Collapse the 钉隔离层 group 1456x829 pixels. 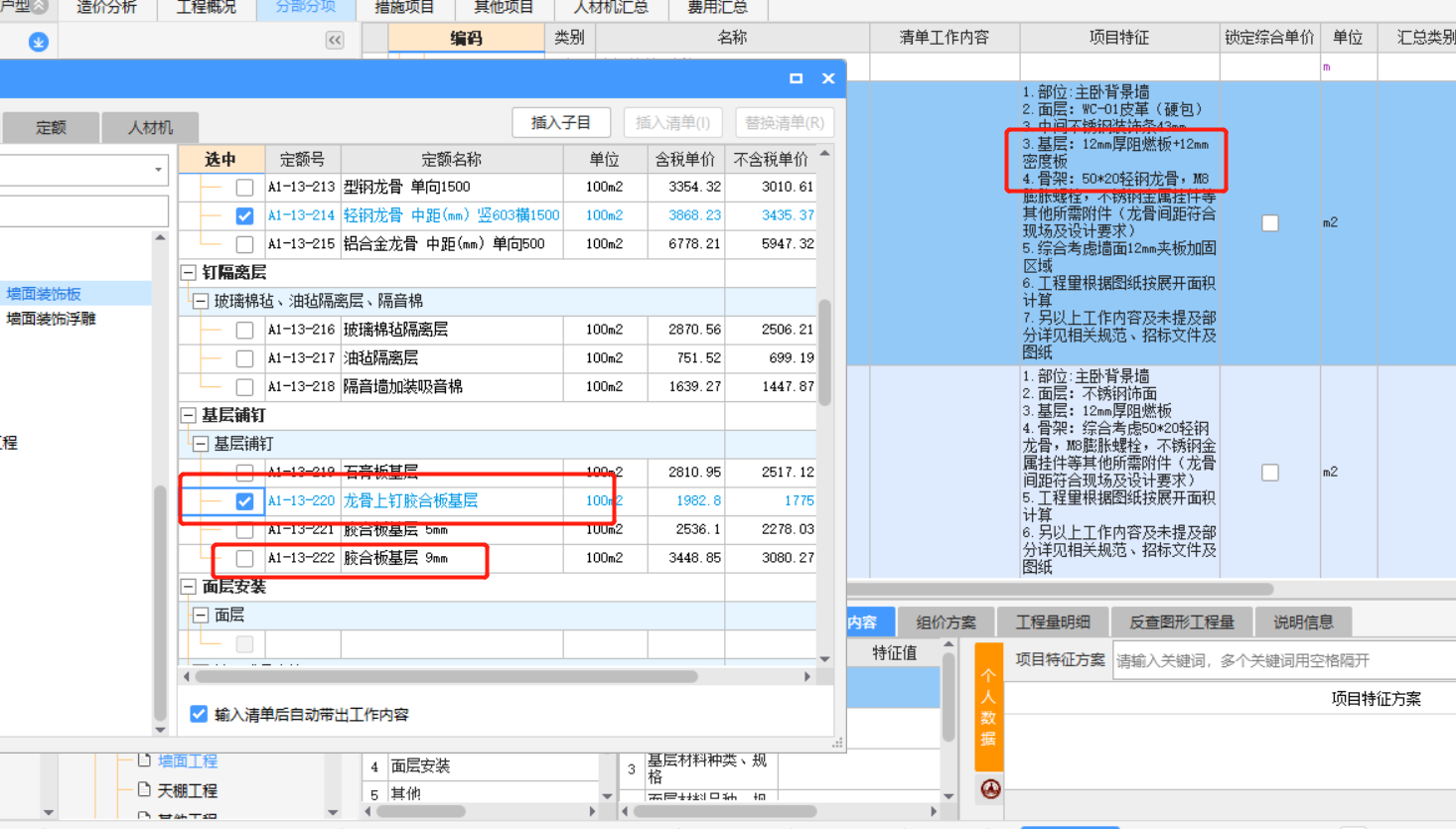click(x=188, y=272)
